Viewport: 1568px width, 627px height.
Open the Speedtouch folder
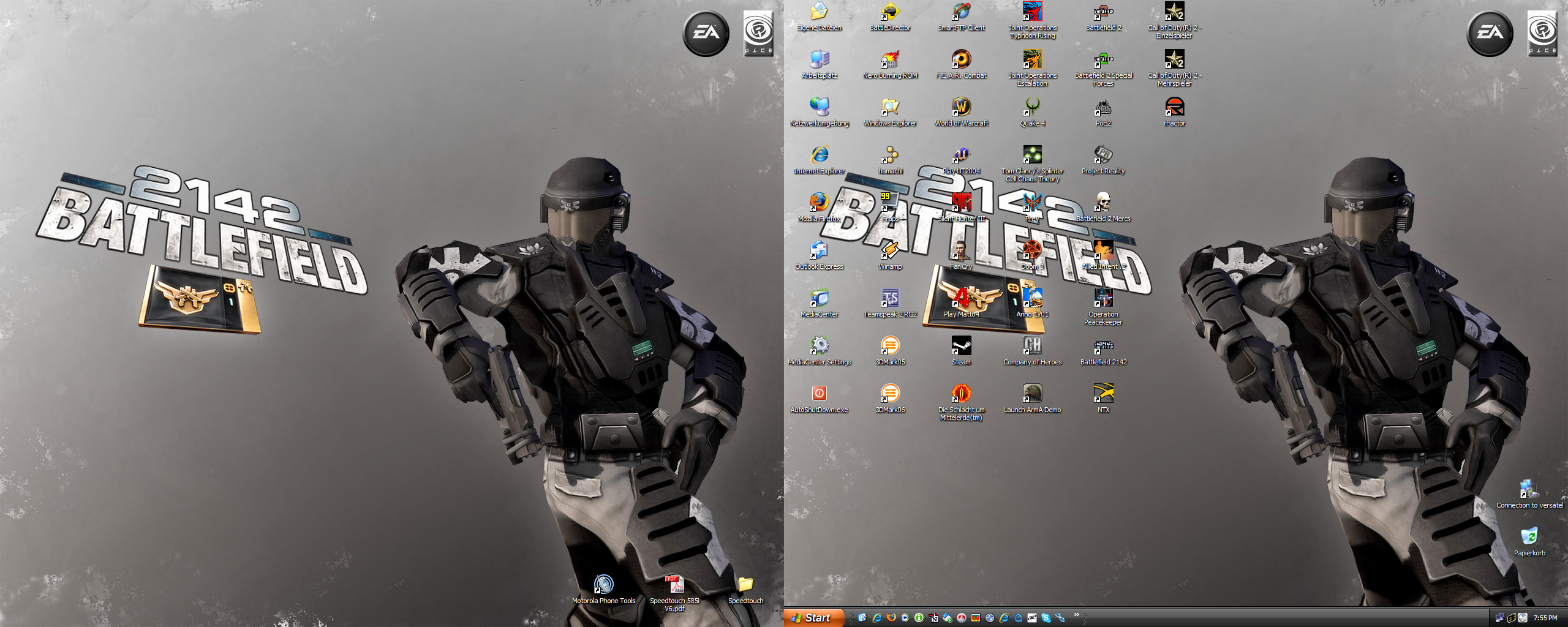pyautogui.click(x=745, y=590)
